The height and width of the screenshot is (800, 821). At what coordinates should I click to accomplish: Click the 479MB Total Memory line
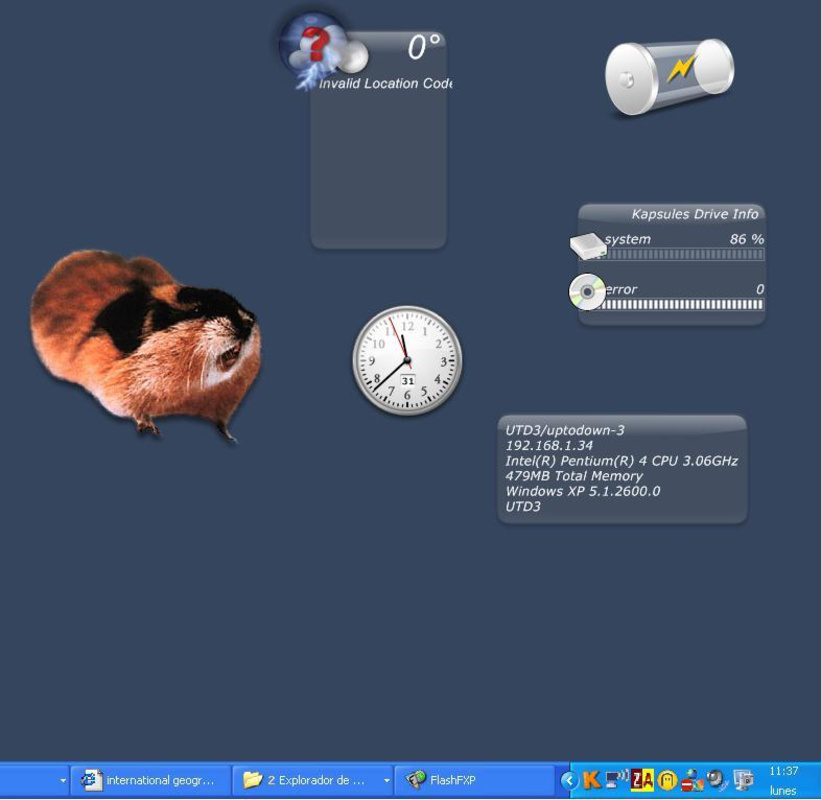[x=574, y=476]
